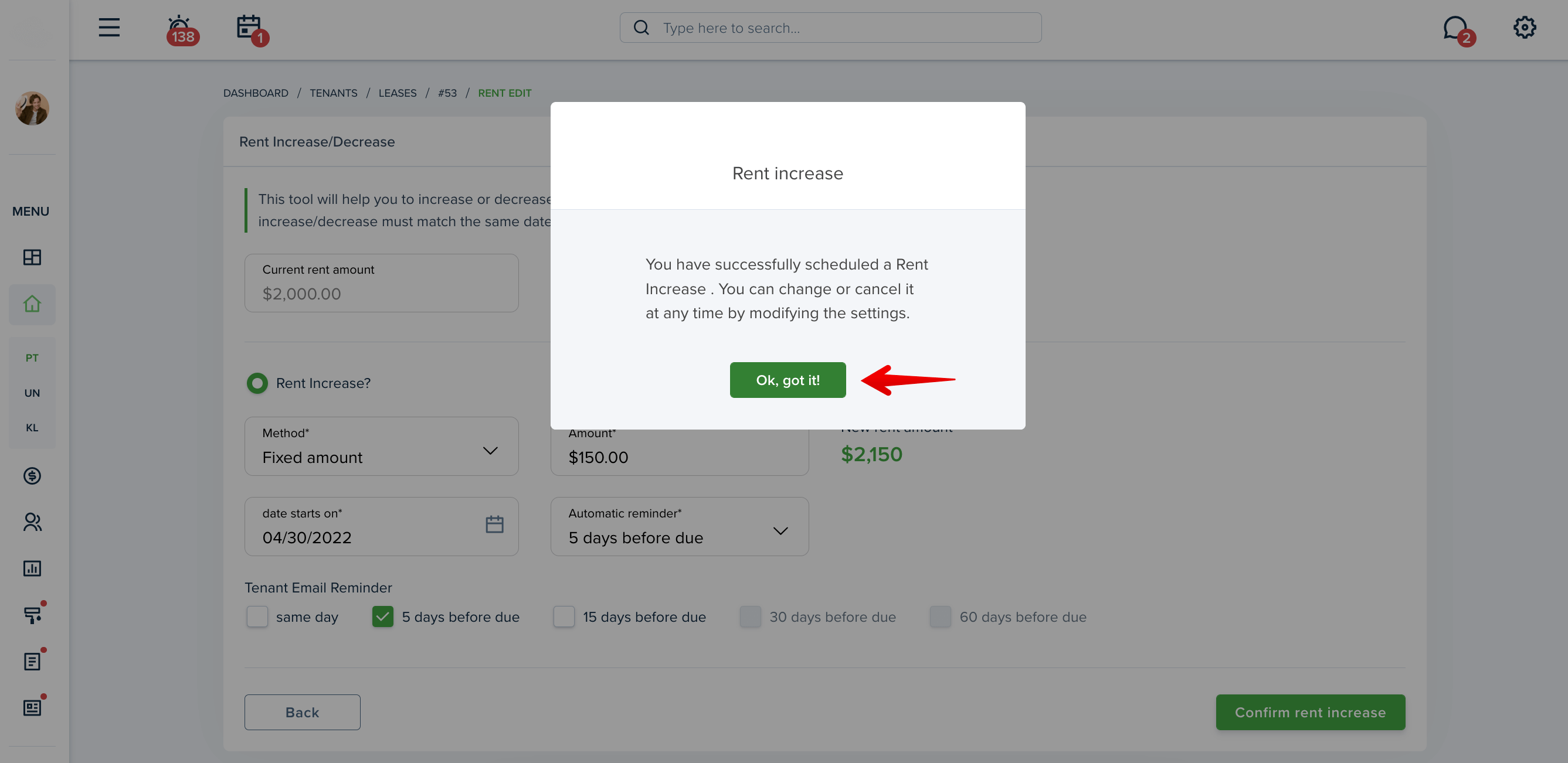Uncheck the 5 days before due checkbox
Screen dimensions: 1568x763
tap(382, 616)
